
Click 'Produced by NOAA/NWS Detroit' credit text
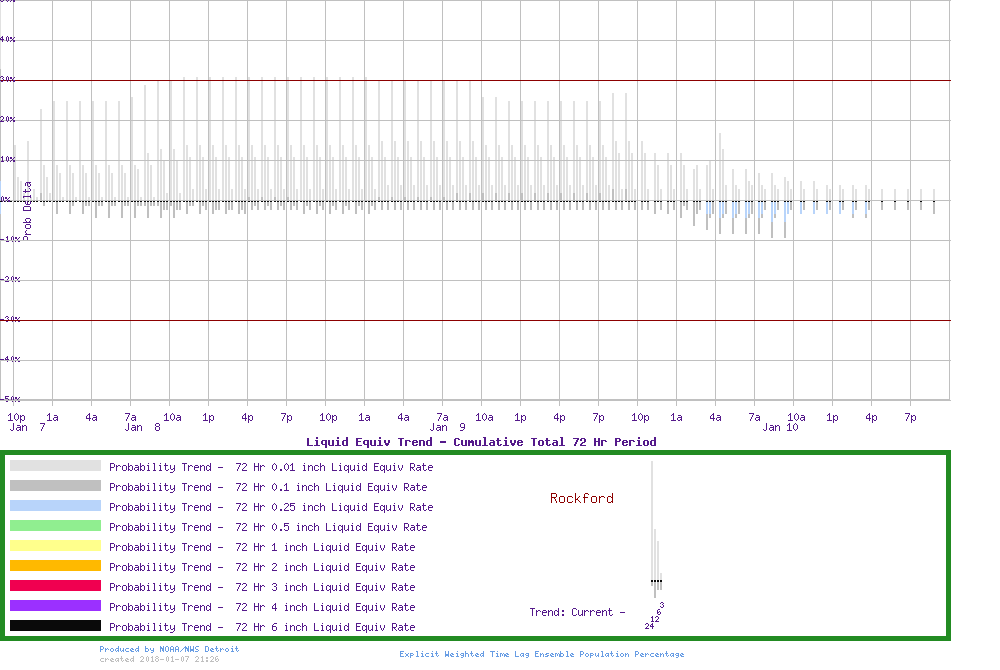[x=169, y=649]
